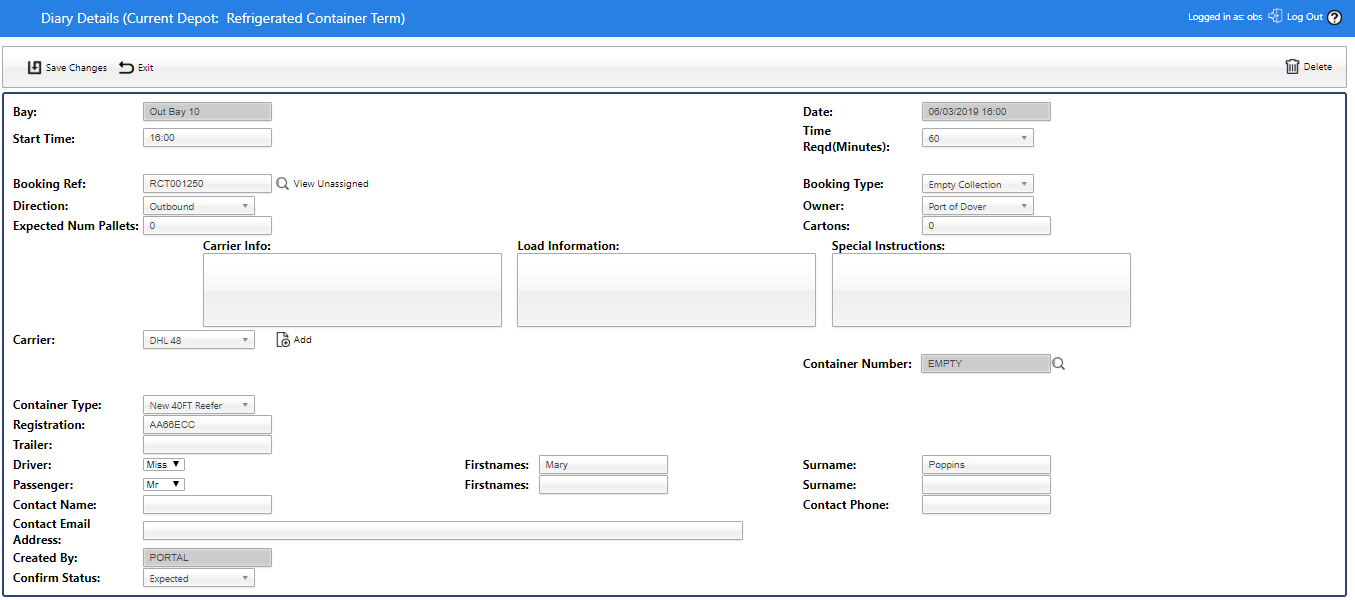1355x600 pixels.
Task: Click the help question mark icon
Action: point(1334,18)
